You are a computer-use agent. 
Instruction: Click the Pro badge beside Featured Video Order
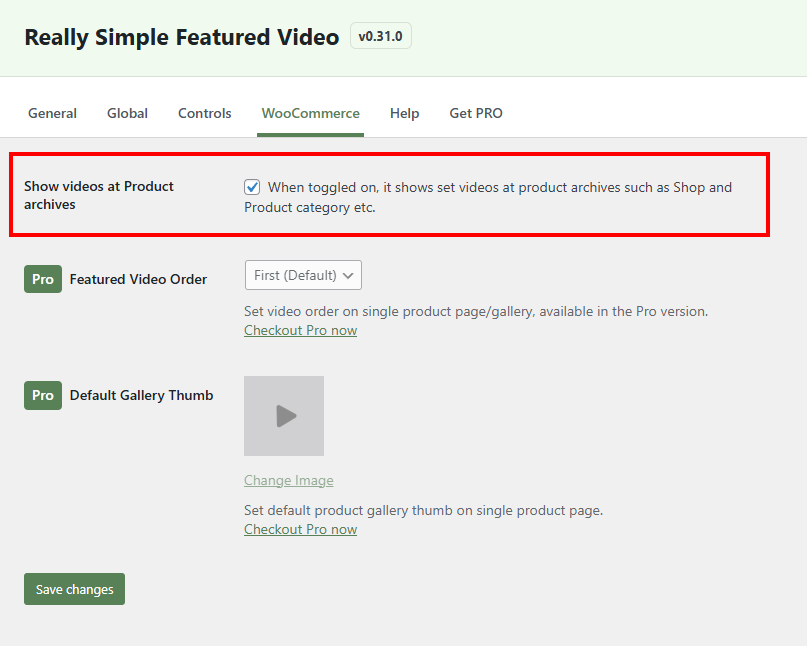[42, 279]
